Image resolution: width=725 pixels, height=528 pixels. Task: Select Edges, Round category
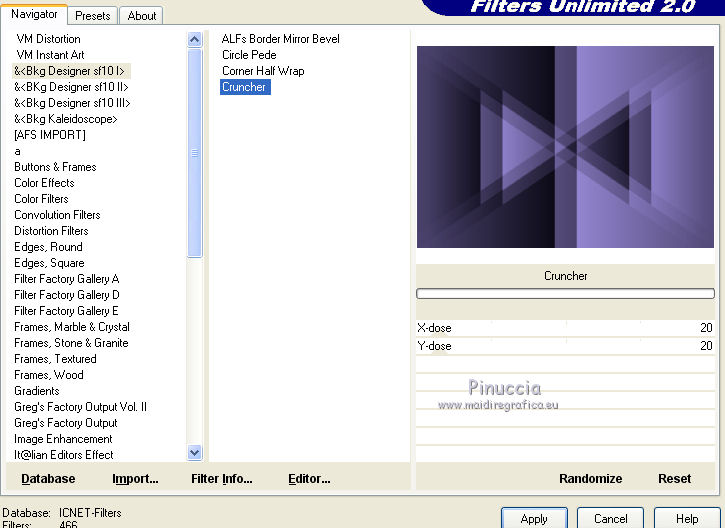(x=48, y=247)
